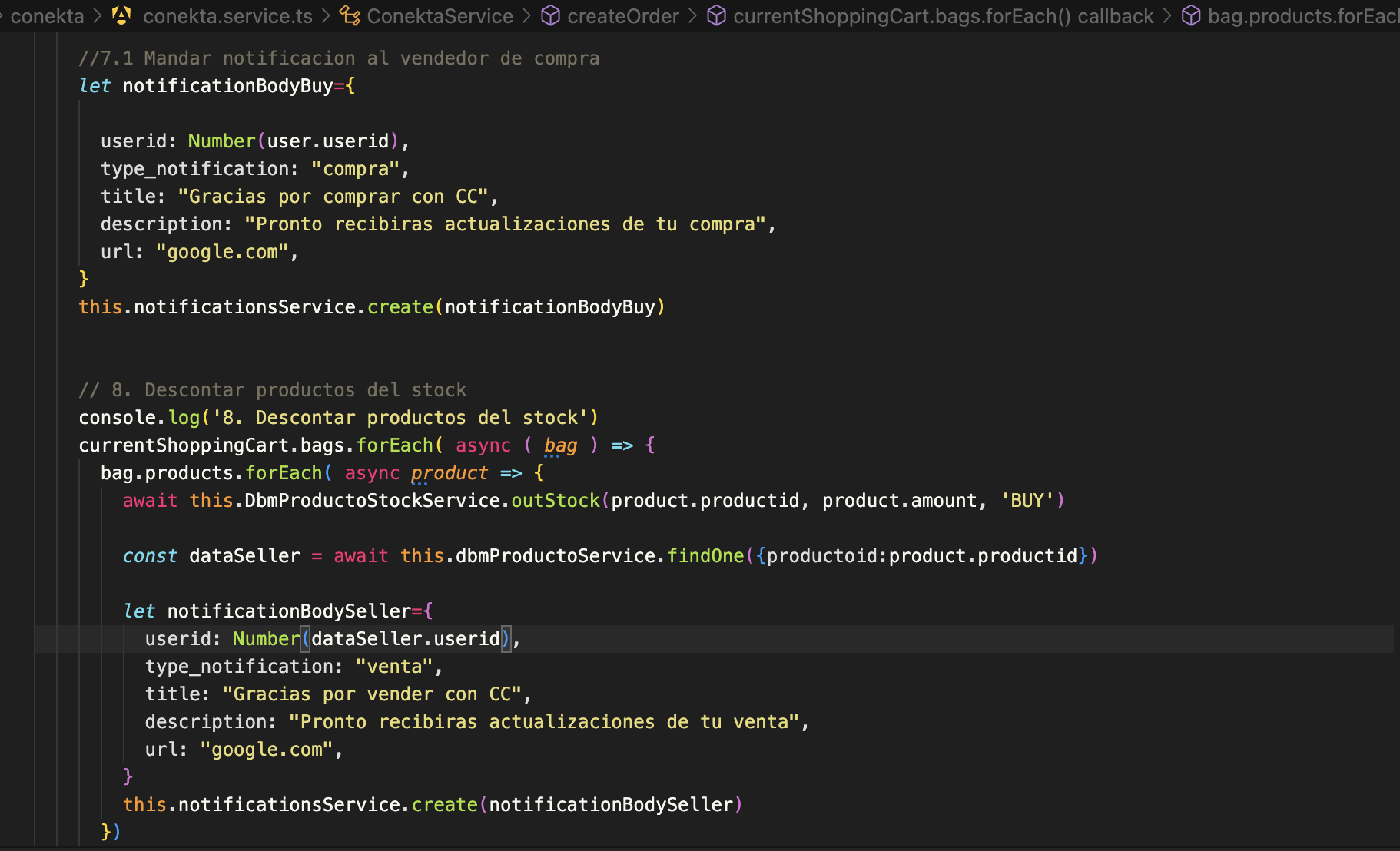Open the conekta.service.ts breadcrumb item
This screenshot has height=851, width=1400.
point(227,15)
